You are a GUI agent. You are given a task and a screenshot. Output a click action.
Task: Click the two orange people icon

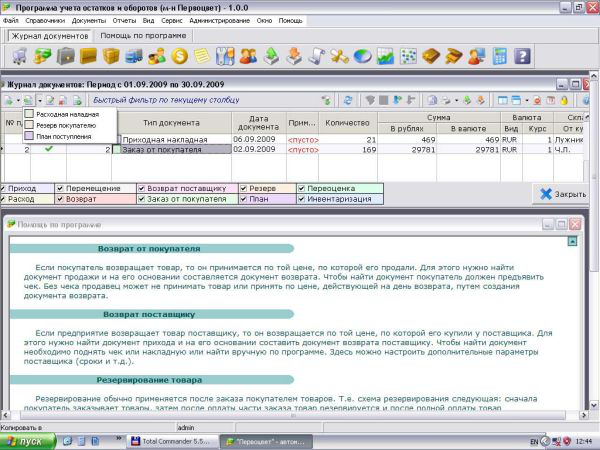tap(248, 56)
